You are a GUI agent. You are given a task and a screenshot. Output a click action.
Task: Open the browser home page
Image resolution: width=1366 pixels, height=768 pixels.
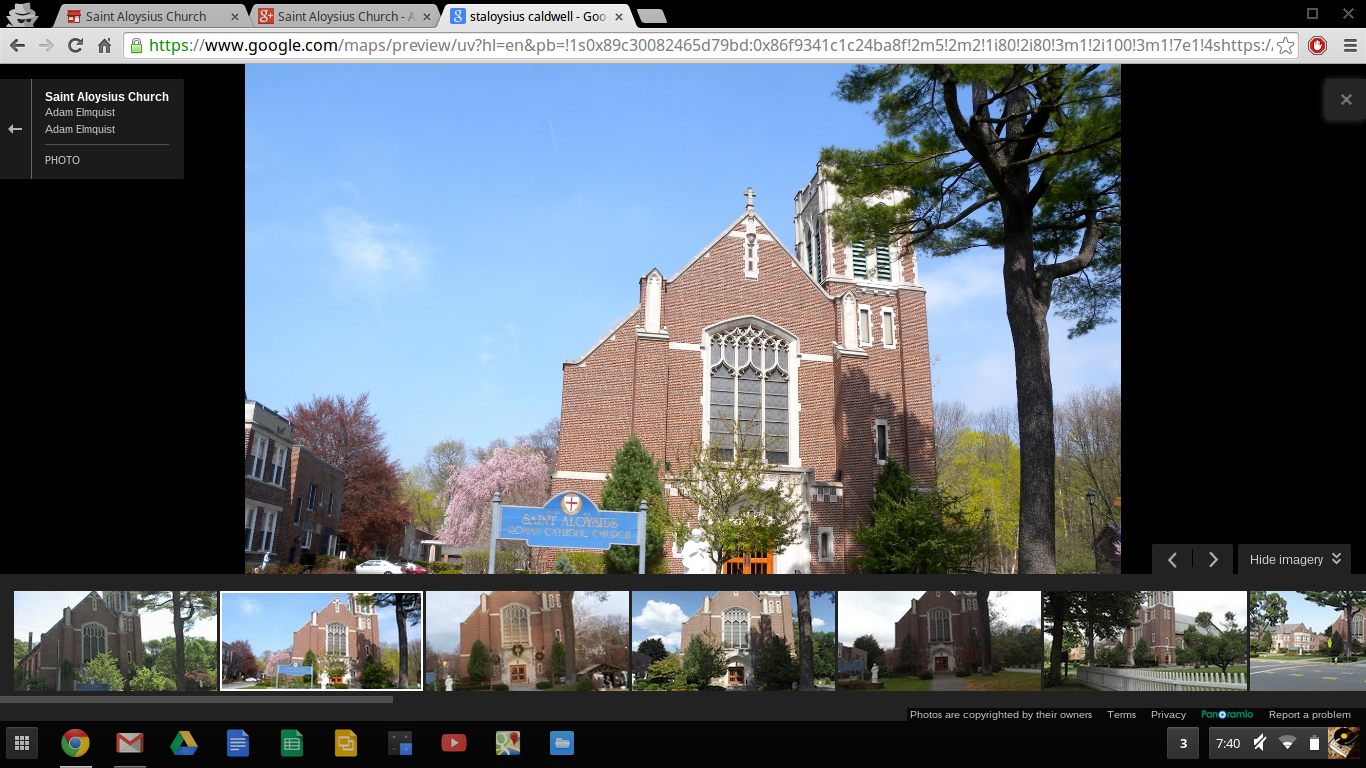(104, 45)
